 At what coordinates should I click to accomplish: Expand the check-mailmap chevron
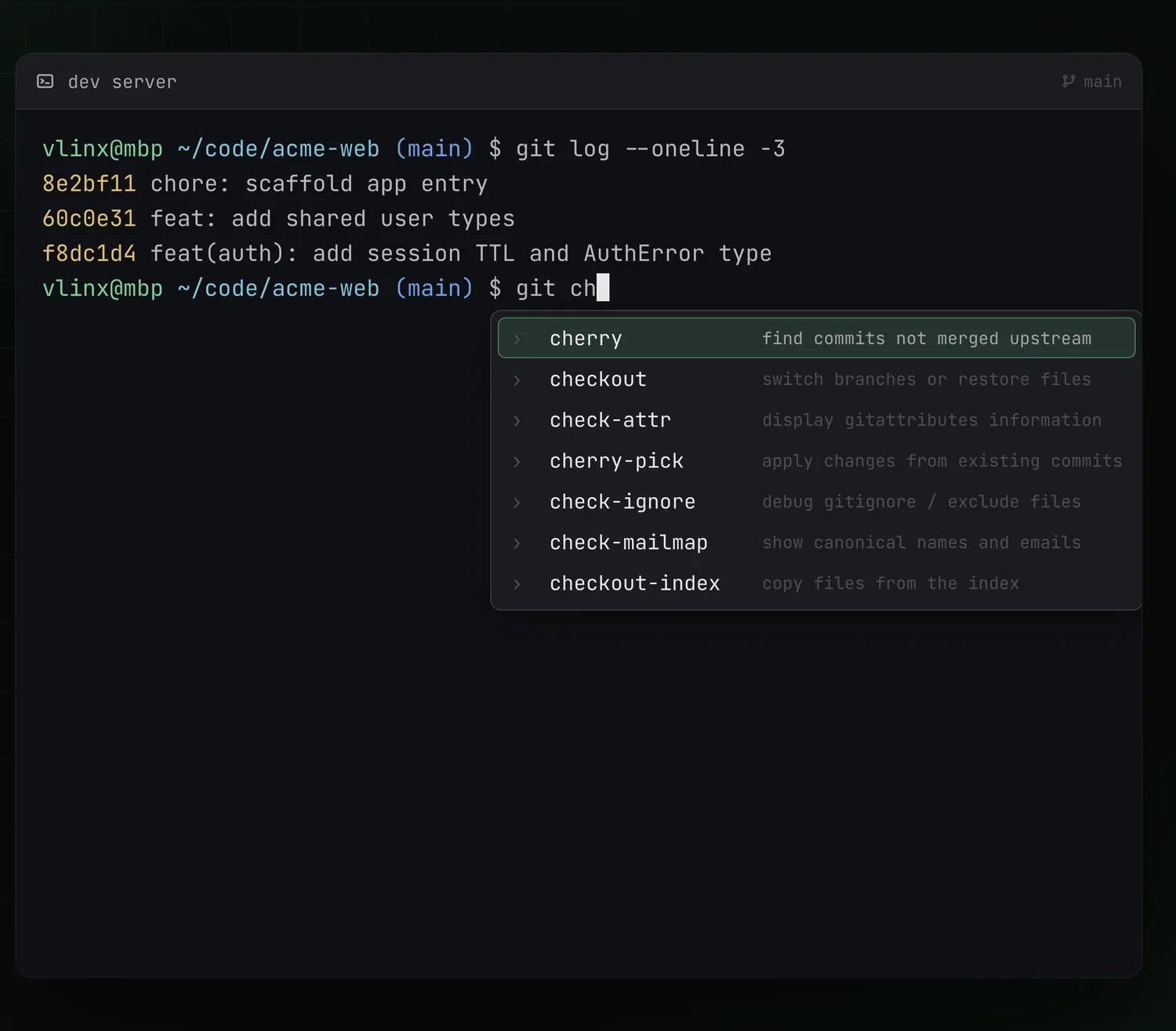tap(517, 543)
